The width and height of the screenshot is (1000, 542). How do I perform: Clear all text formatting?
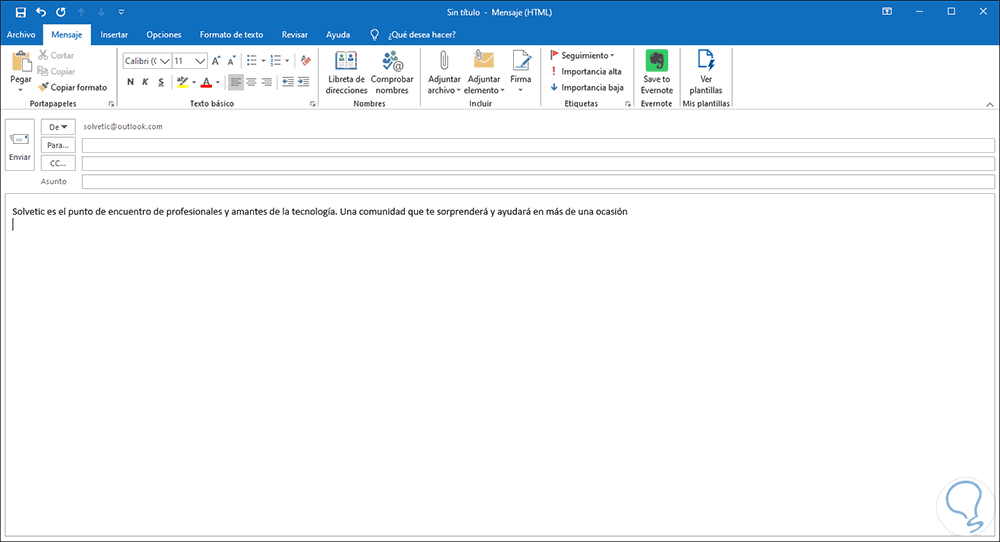(306, 61)
